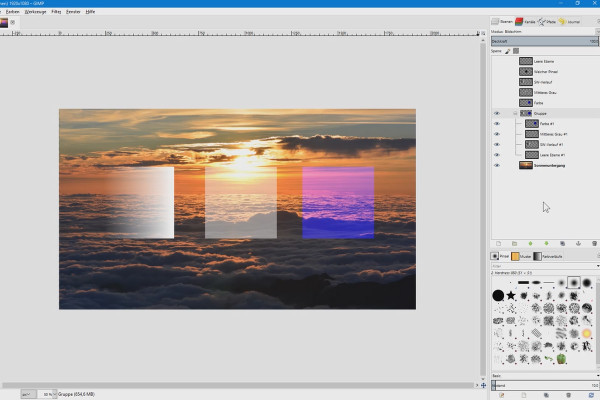
Task: Hide the Leere Ebene #1 layer
Action: click(x=497, y=155)
